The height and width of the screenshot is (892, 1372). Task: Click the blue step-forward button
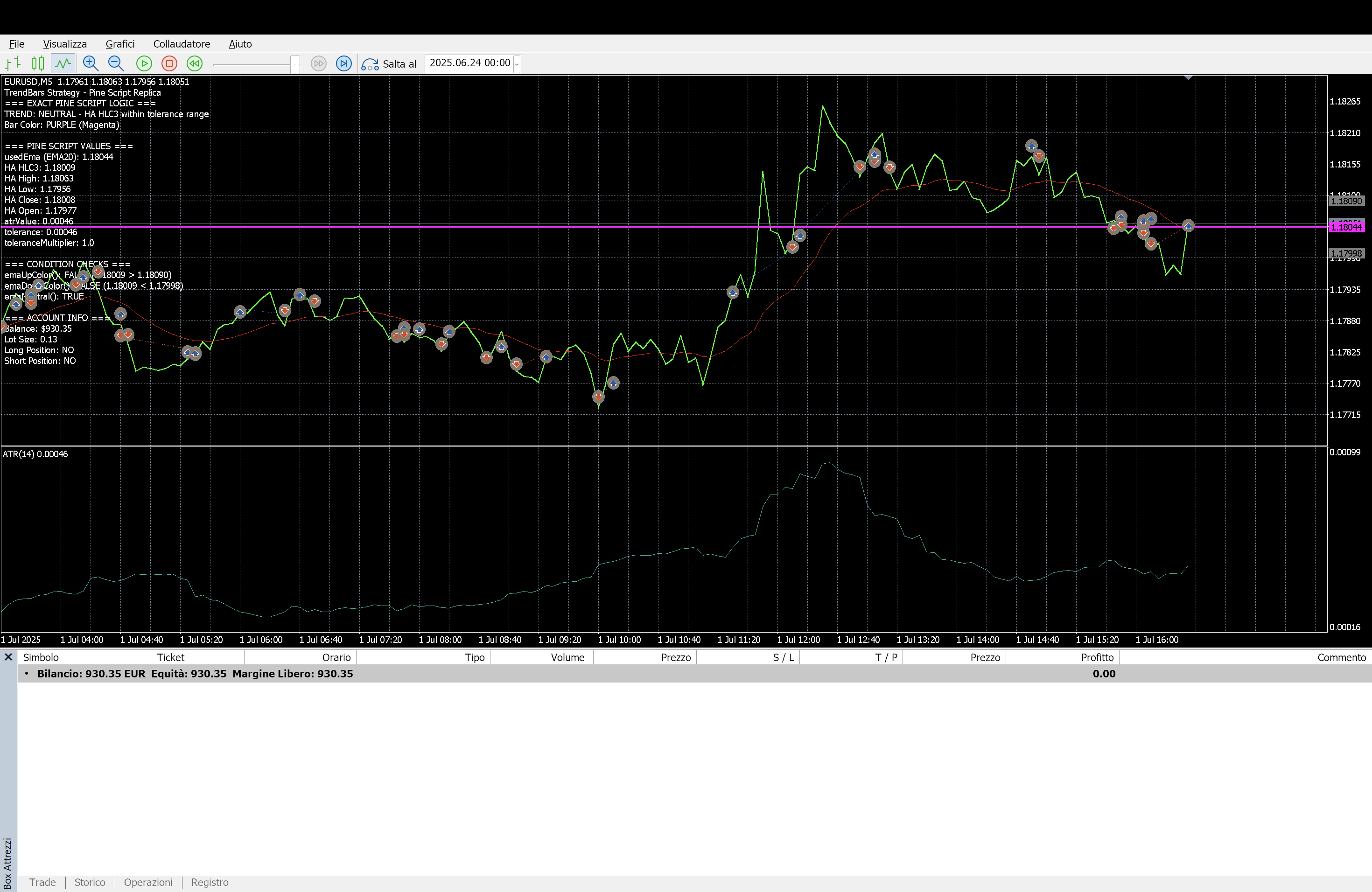pyautogui.click(x=344, y=63)
